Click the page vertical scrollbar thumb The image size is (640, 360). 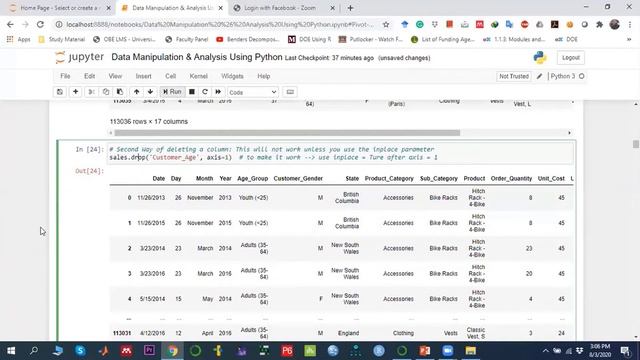(636, 144)
